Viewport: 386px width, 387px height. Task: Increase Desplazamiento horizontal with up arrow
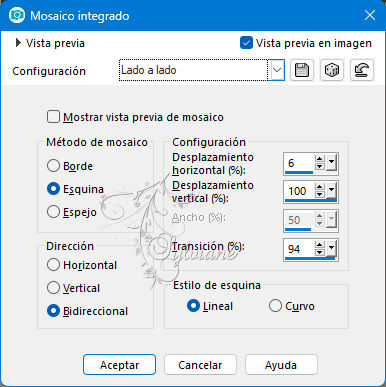tap(320, 159)
